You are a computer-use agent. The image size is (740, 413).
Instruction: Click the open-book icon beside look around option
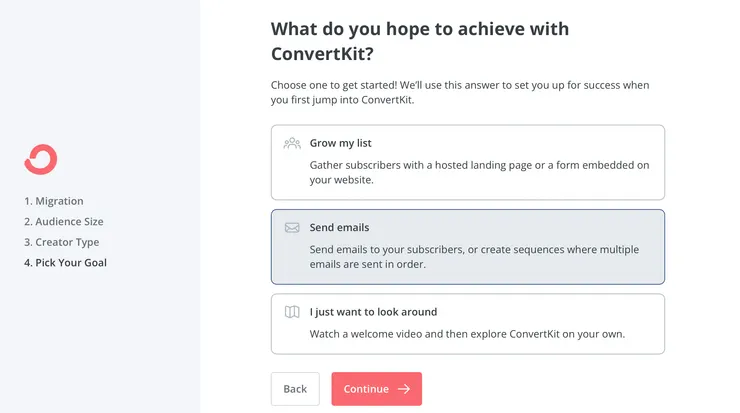292,311
